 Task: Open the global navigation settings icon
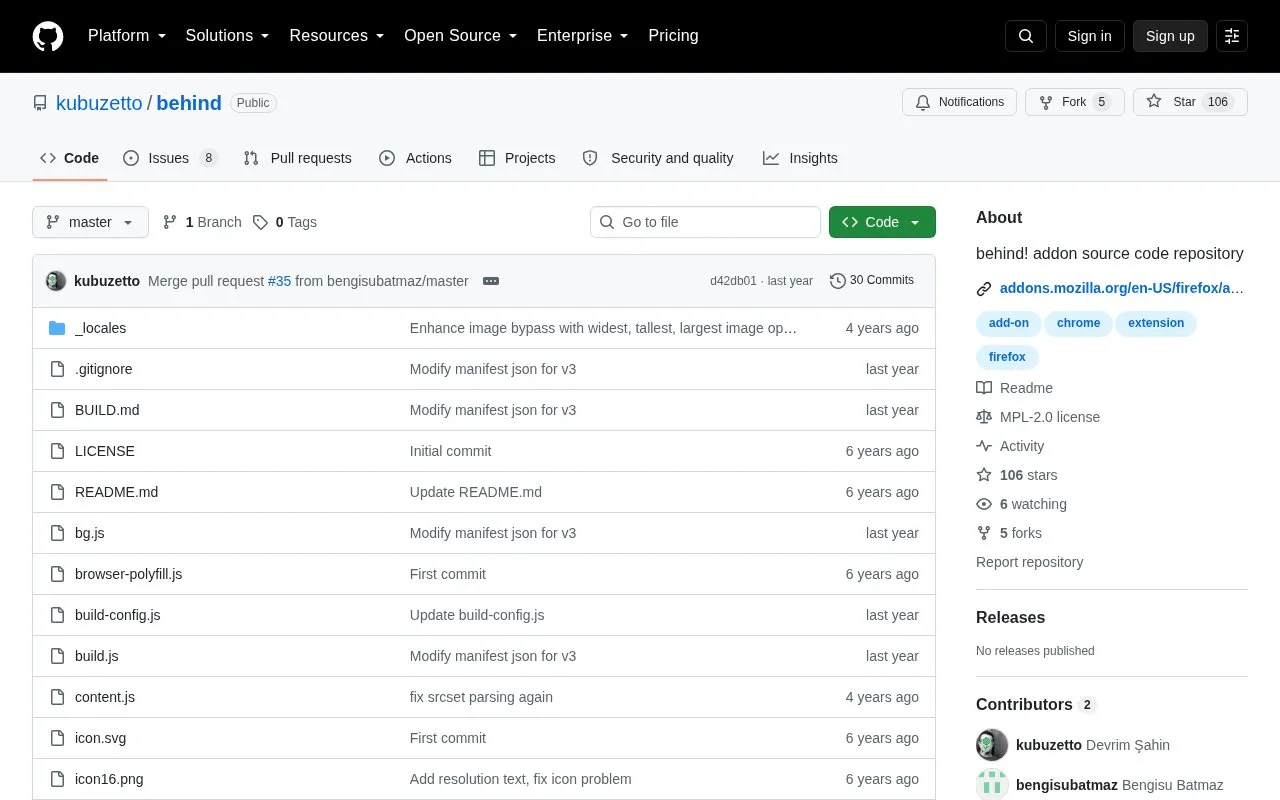tap(1232, 36)
